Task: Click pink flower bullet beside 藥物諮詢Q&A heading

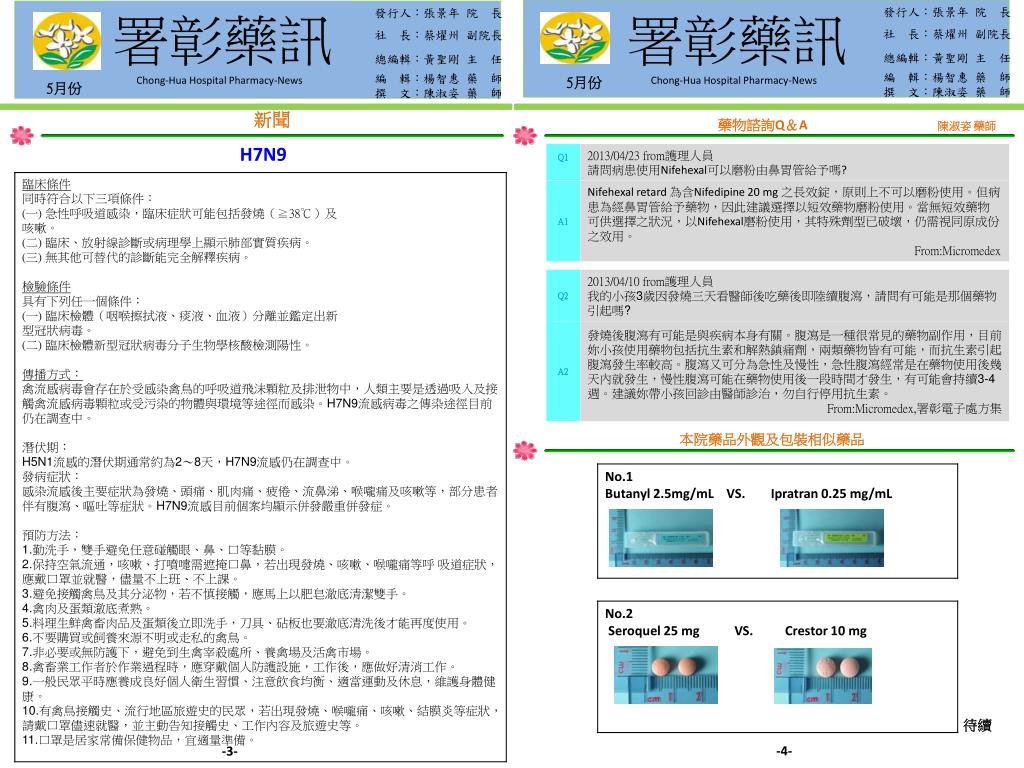Action: pos(525,135)
